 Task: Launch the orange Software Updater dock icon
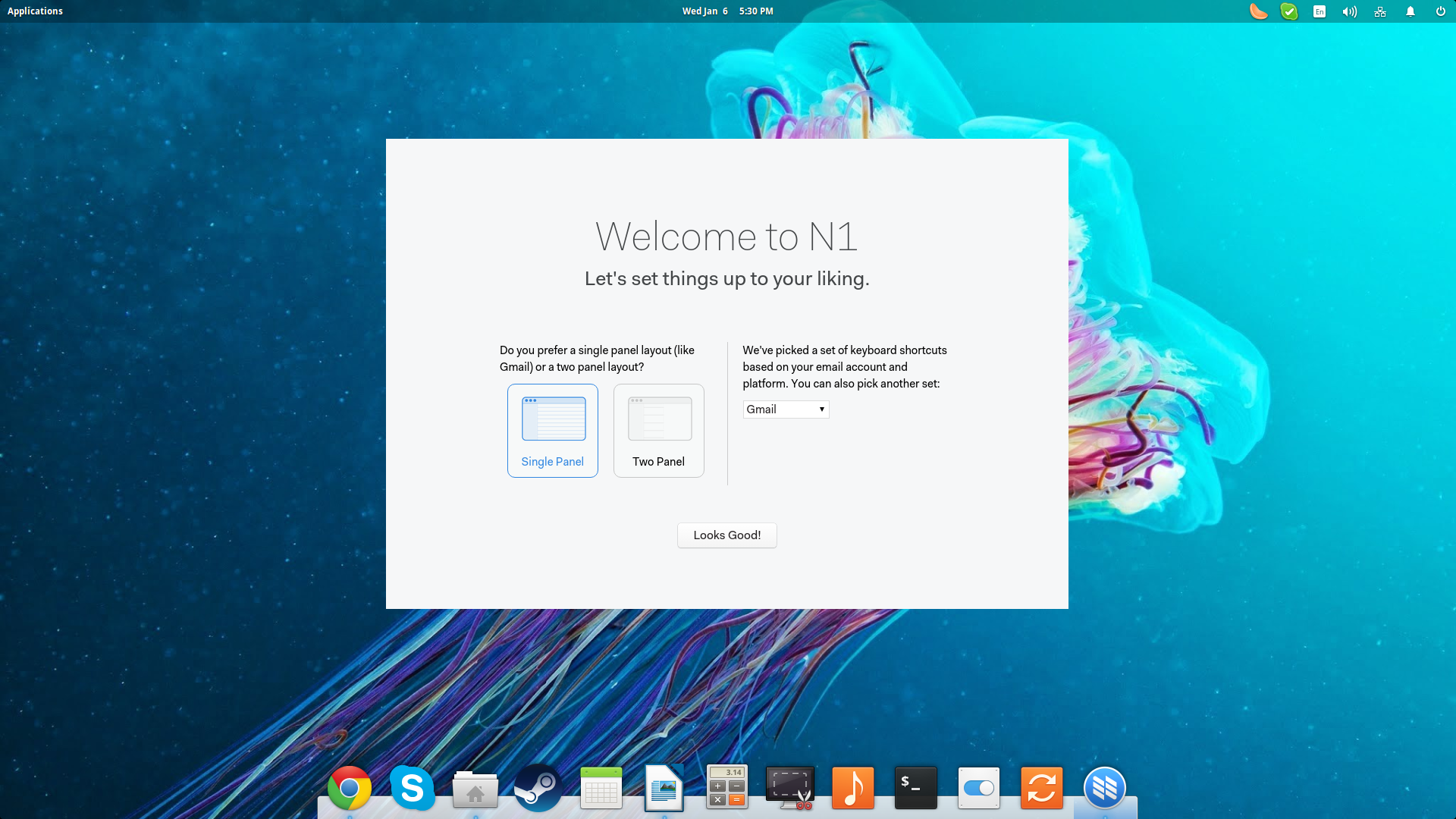1042,788
